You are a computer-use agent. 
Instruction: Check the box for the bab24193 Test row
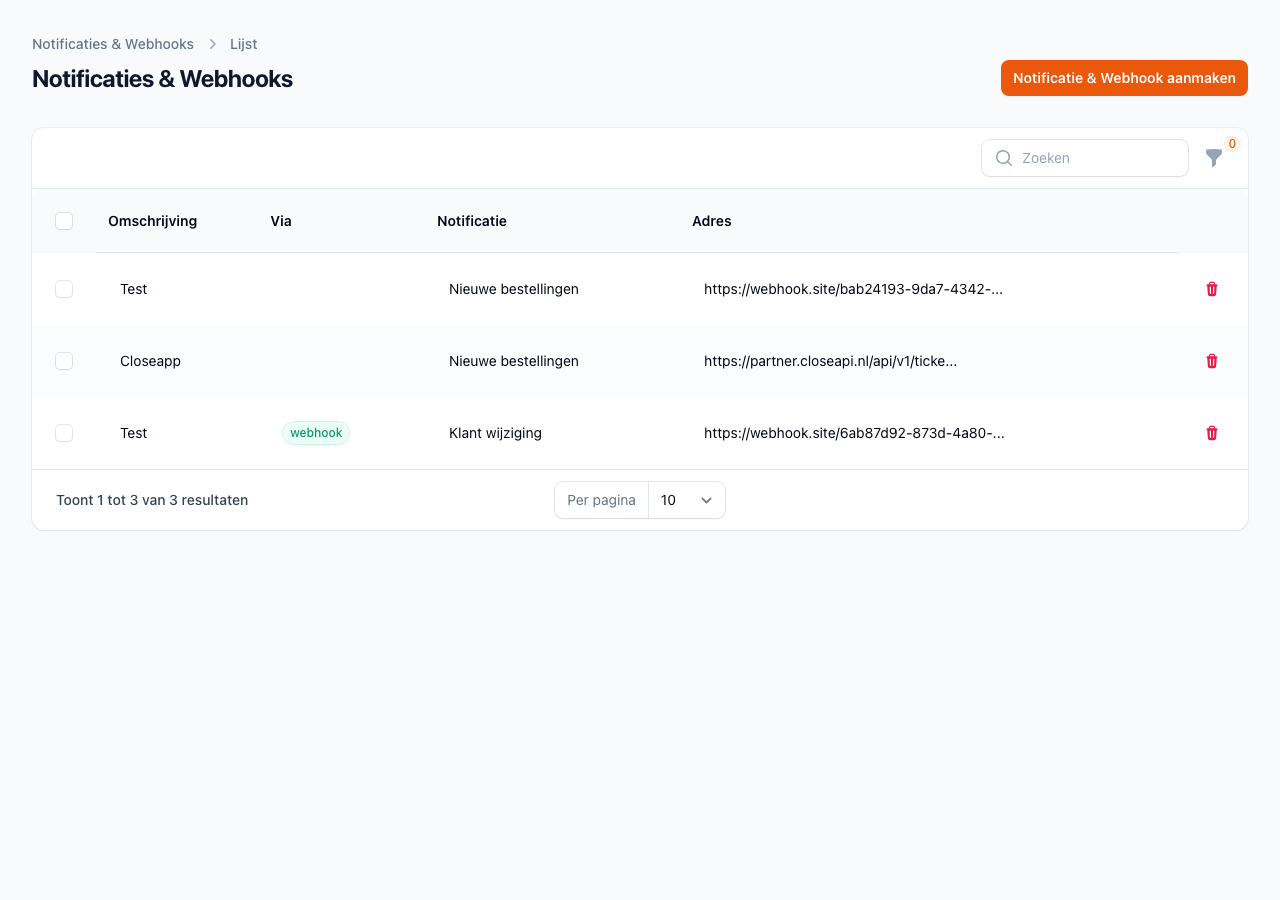64,289
